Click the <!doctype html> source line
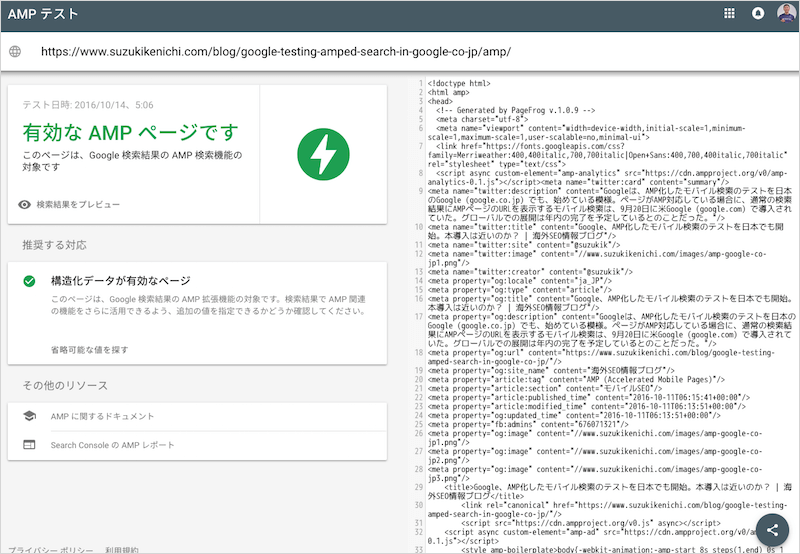This screenshot has height=554, width=800. click(x=459, y=83)
